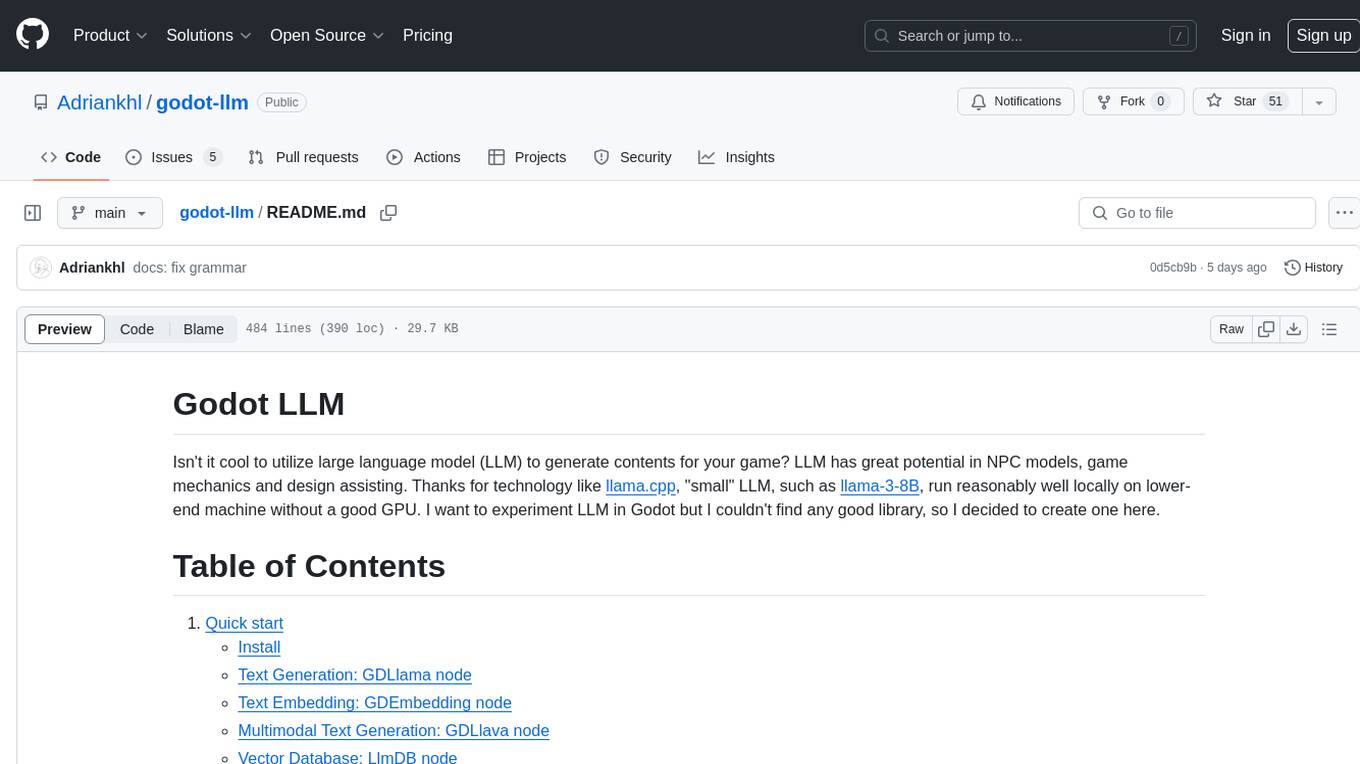Open the star lists dropdown arrow
Image resolution: width=1360 pixels, height=764 pixels.
[1319, 102]
